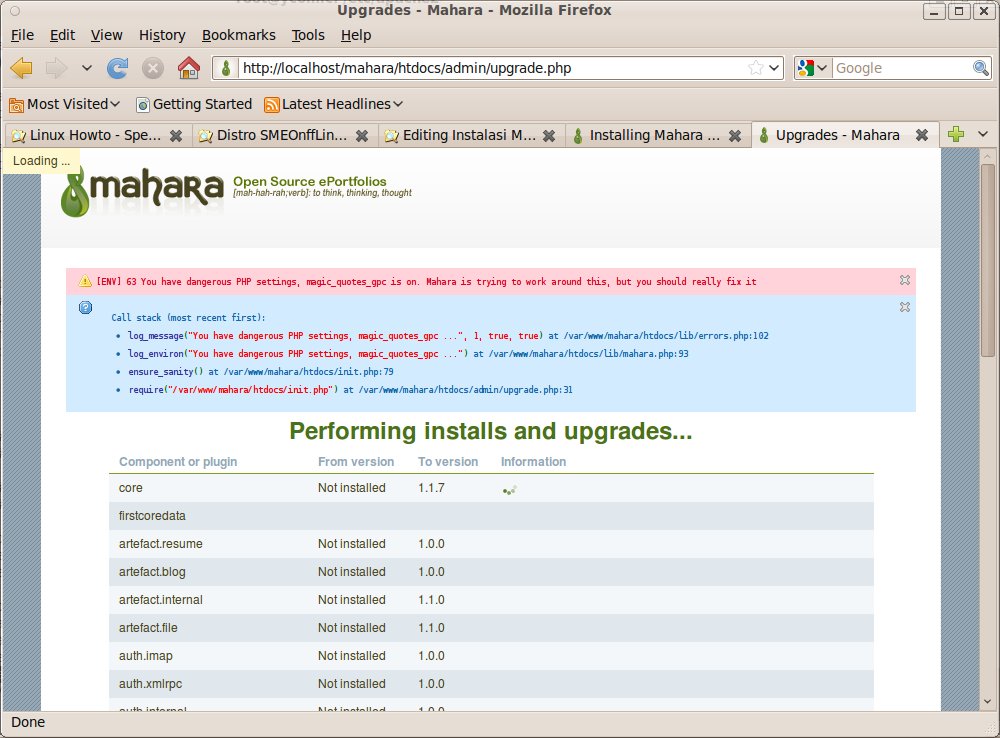Click the Reload page icon
Image resolution: width=1000 pixels, height=738 pixels.
[118, 68]
